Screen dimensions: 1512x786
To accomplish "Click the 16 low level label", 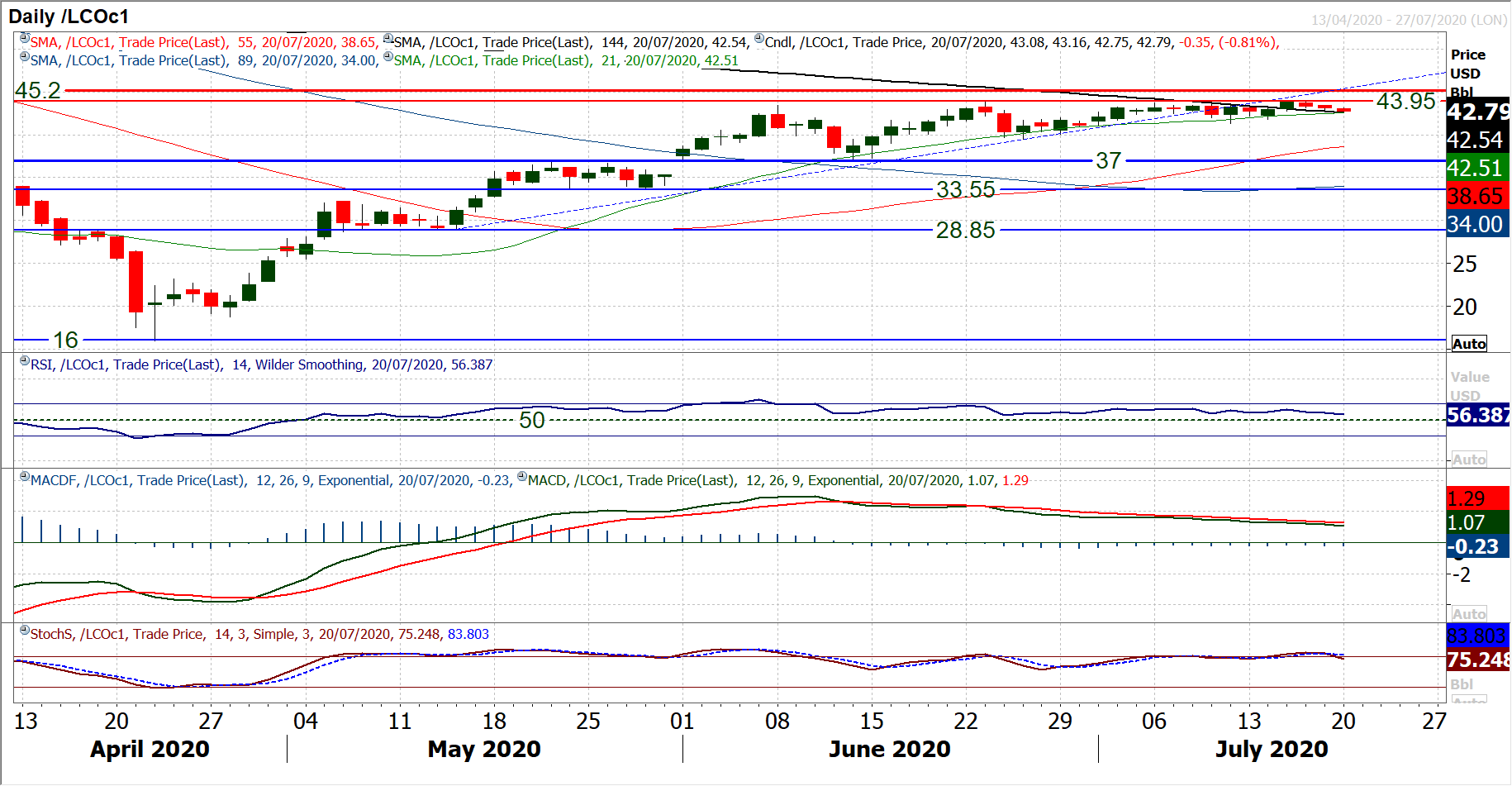I will pos(65,340).
